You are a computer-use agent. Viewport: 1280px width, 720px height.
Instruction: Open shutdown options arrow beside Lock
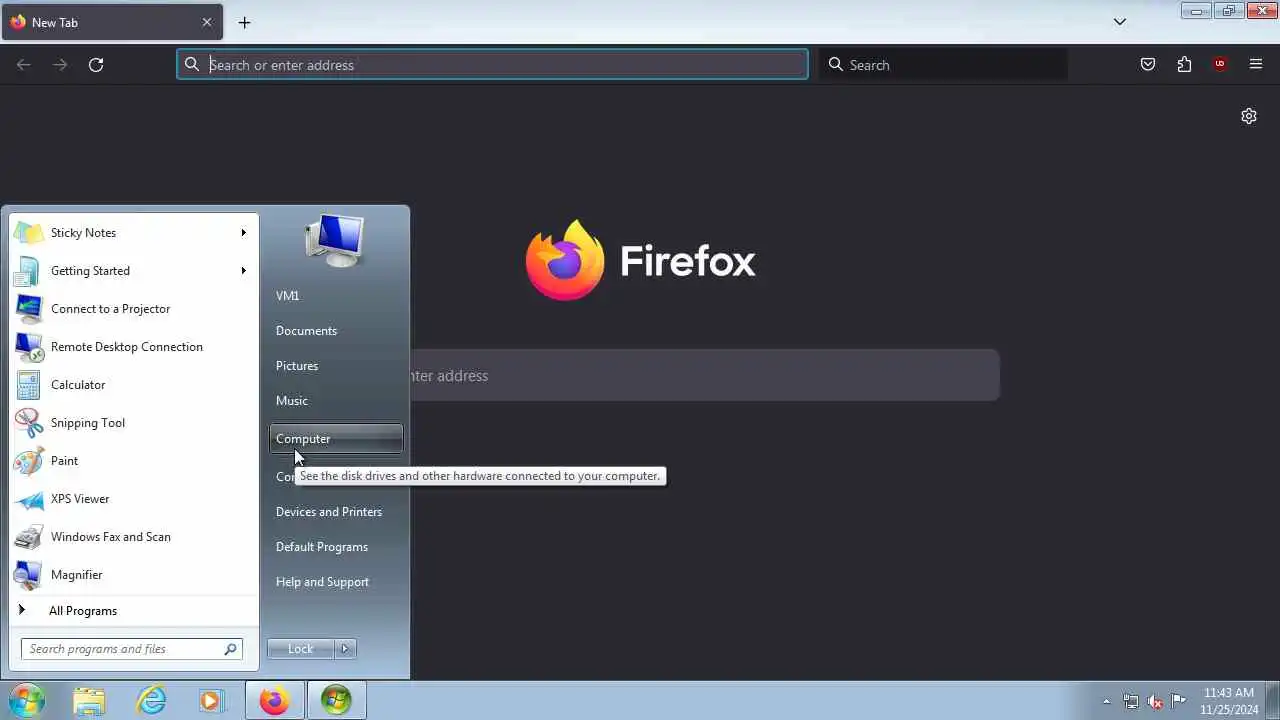coord(345,649)
